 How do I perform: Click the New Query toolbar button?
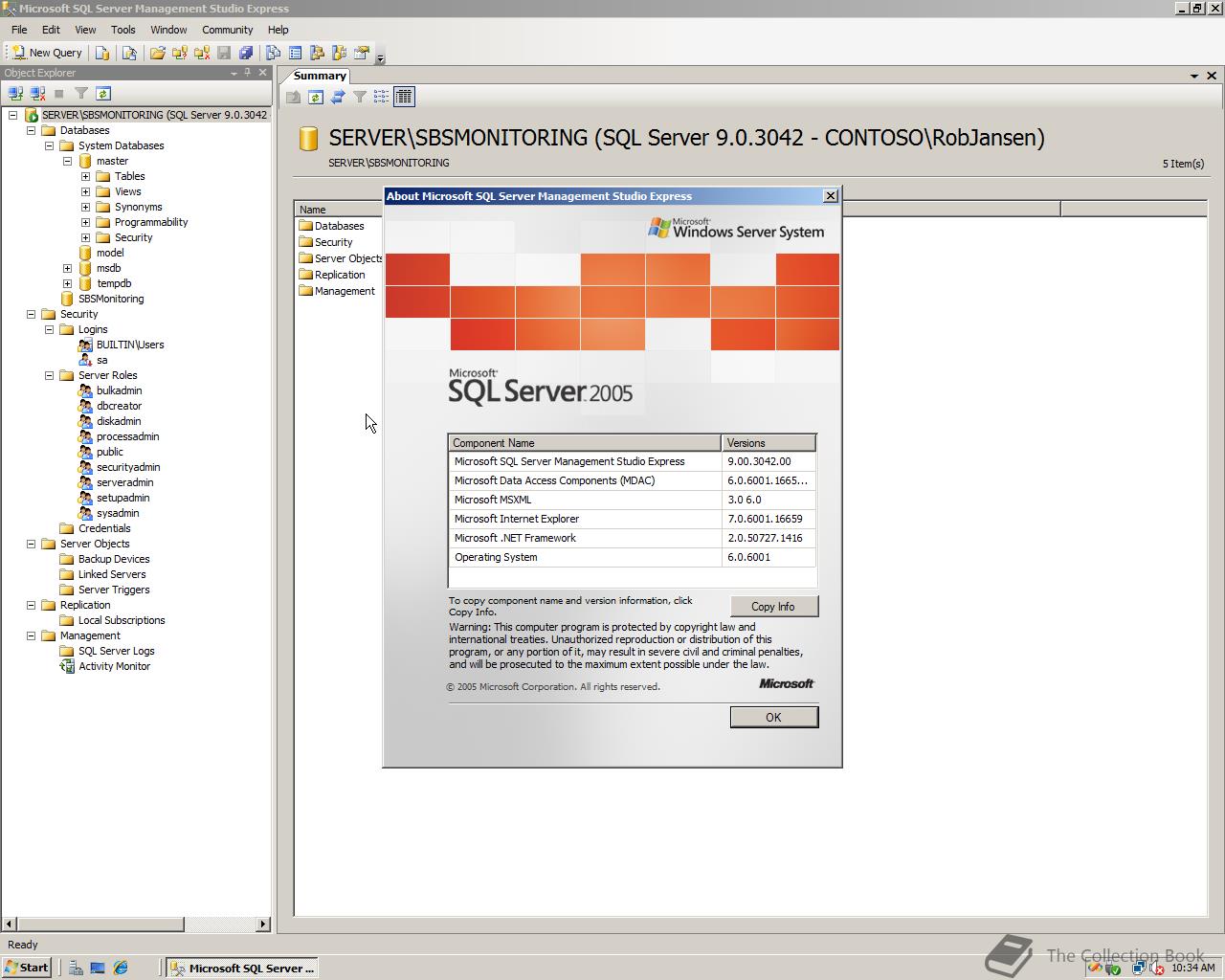pyautogui.click(x=48, y=53)
